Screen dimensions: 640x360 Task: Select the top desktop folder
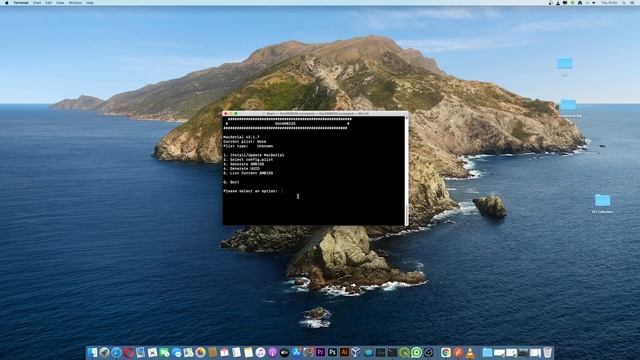[565, 64]
